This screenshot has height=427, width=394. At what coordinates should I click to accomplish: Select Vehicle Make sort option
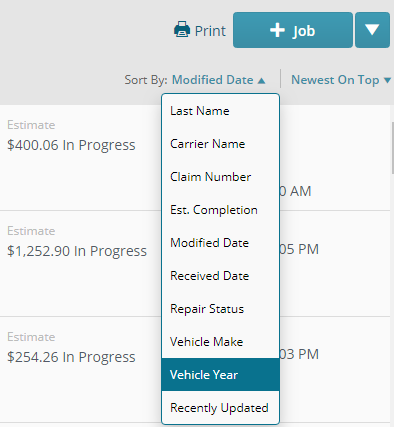220,342
